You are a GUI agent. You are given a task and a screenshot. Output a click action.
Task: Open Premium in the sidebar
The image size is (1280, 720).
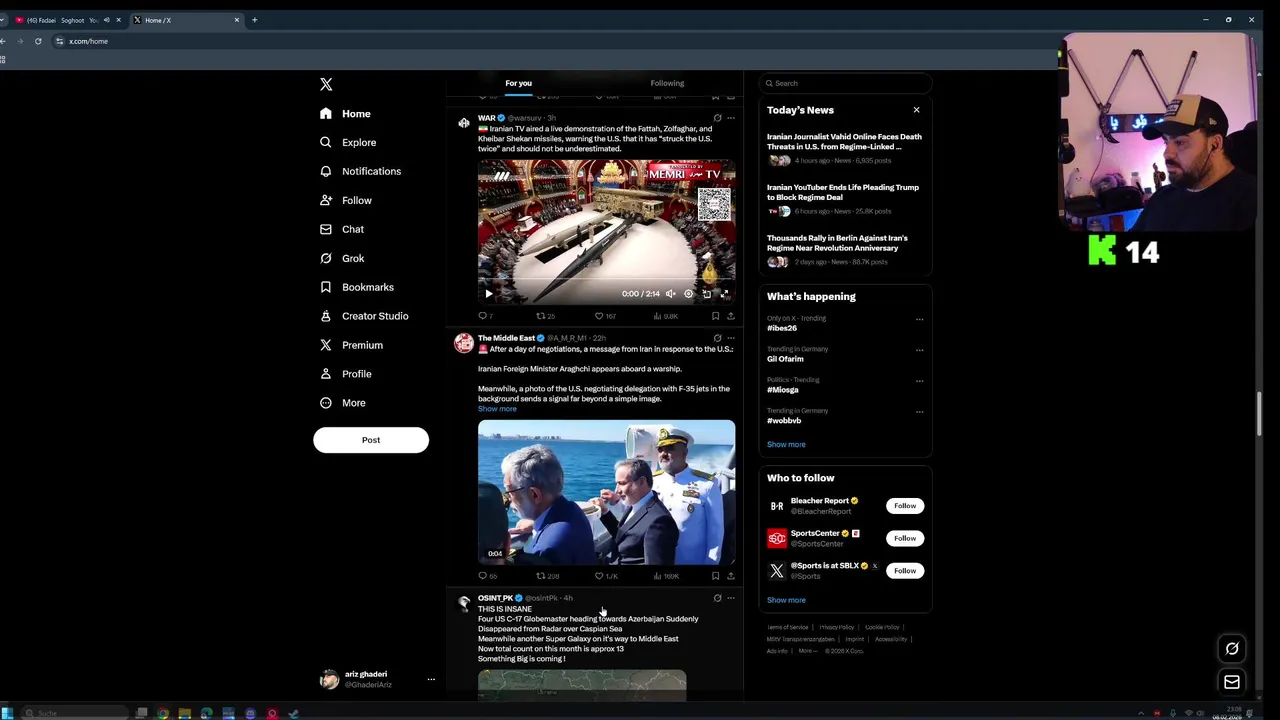point(351,345)
